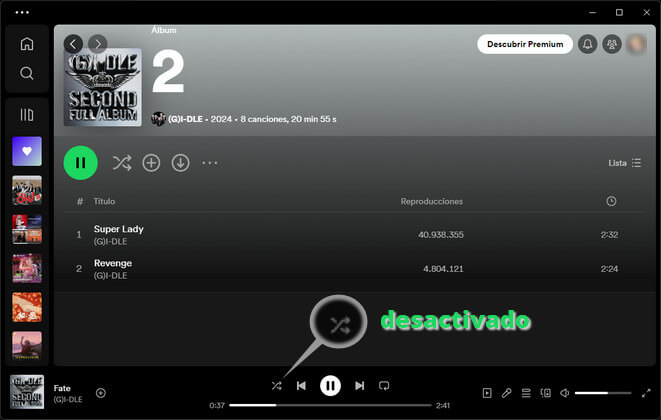Click the total duration 2:41
This screenshot has height=420, width=661.
click(443, 405)
